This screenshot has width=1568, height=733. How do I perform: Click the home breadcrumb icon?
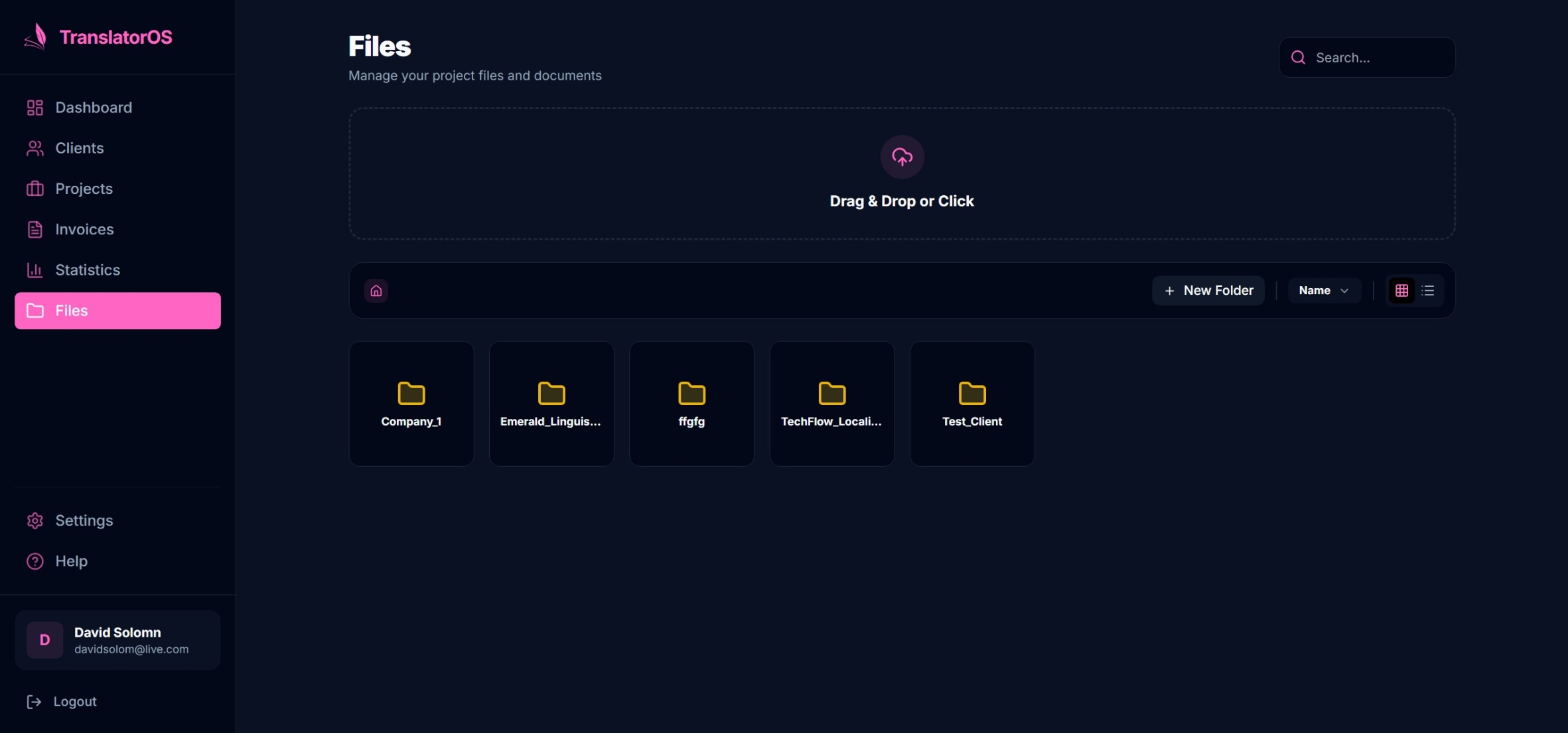pyautogui.click(x=376, y=290)
